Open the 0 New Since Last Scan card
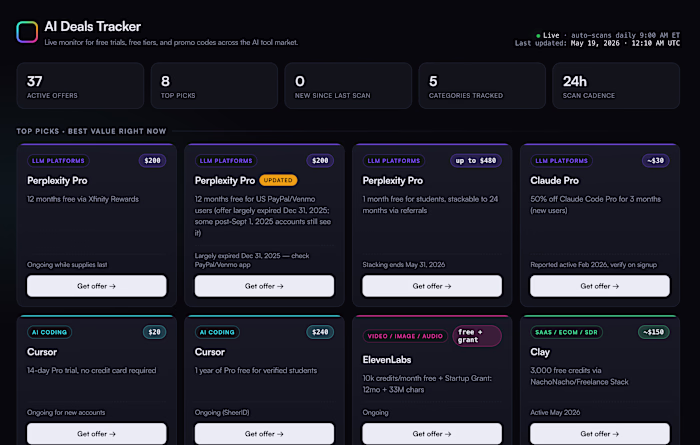The width and height of the screenshot is (700, 445). tap(348, 86)
